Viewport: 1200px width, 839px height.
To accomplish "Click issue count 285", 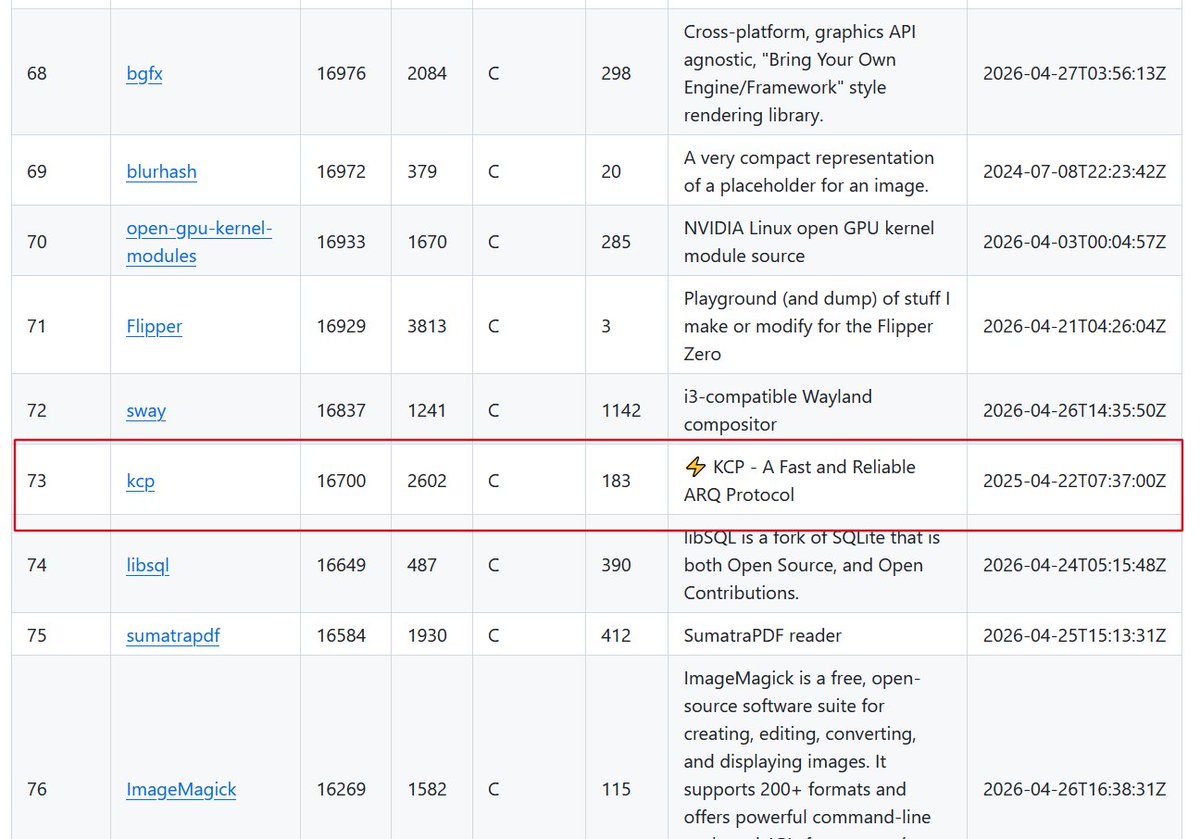I will [x=616, y=242].
